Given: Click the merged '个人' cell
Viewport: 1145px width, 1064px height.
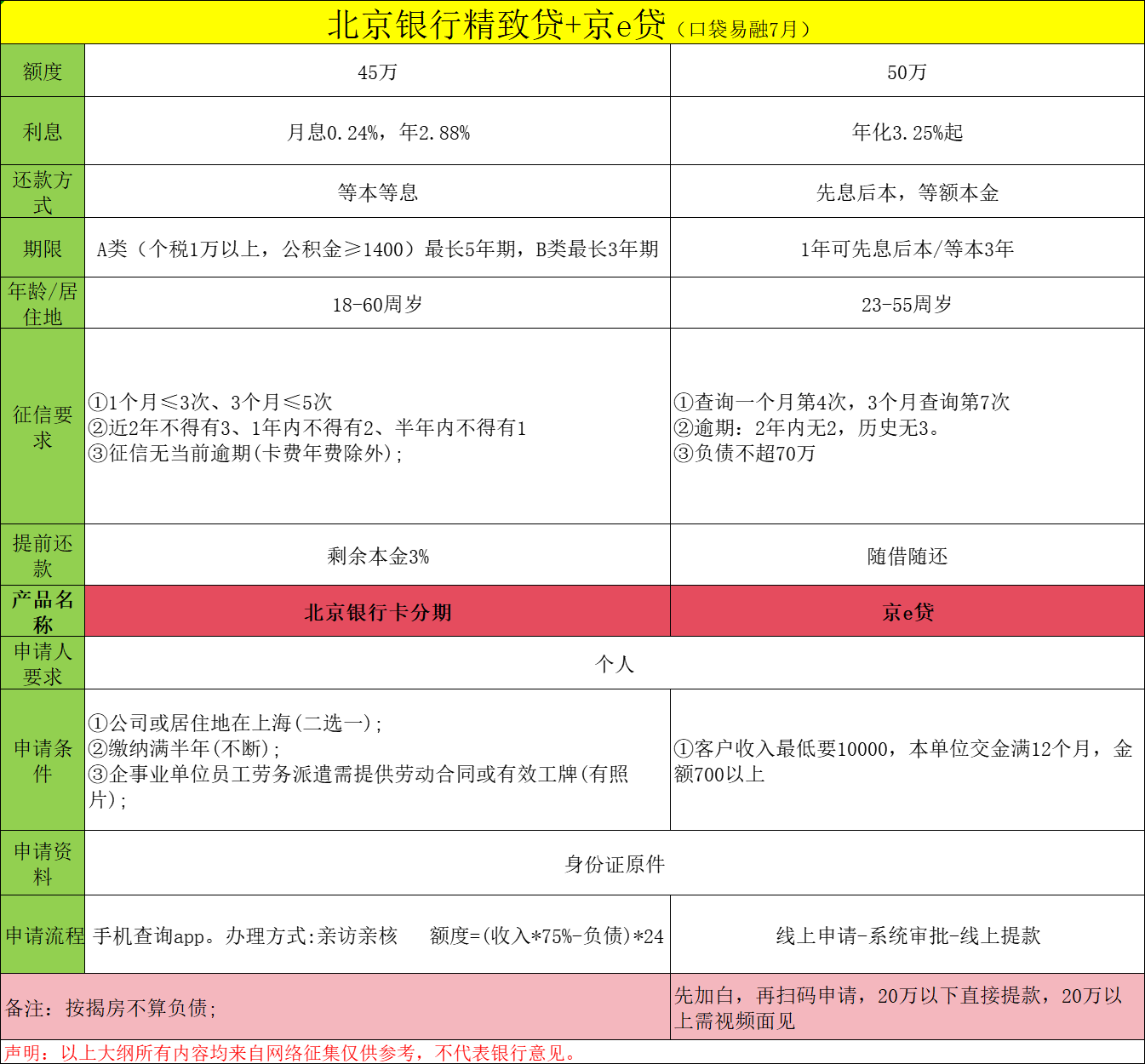Looking at the screenshot, I should (615, 664).
